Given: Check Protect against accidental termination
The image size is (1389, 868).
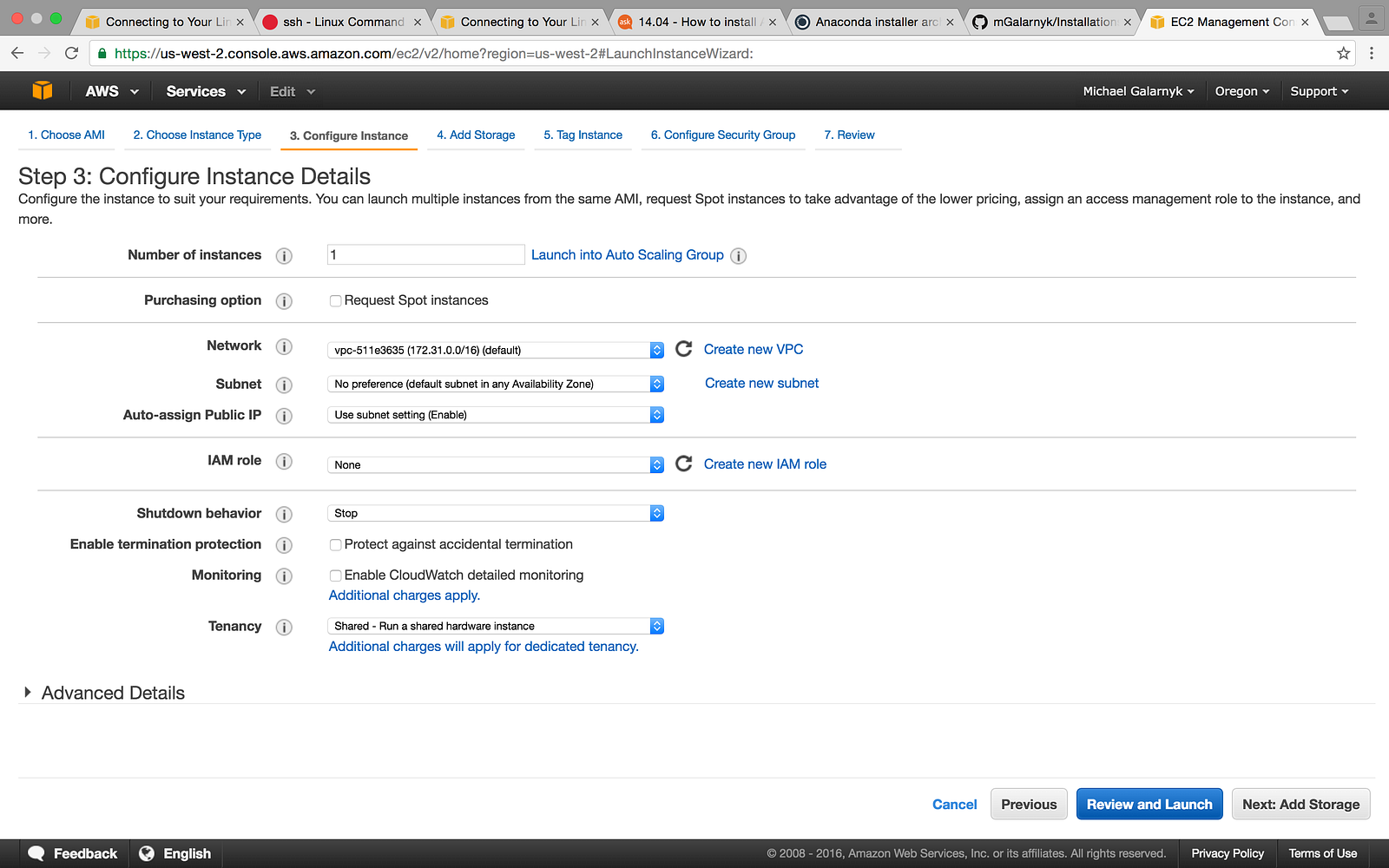Looking at the screenshot, I should tap(335, 545).
